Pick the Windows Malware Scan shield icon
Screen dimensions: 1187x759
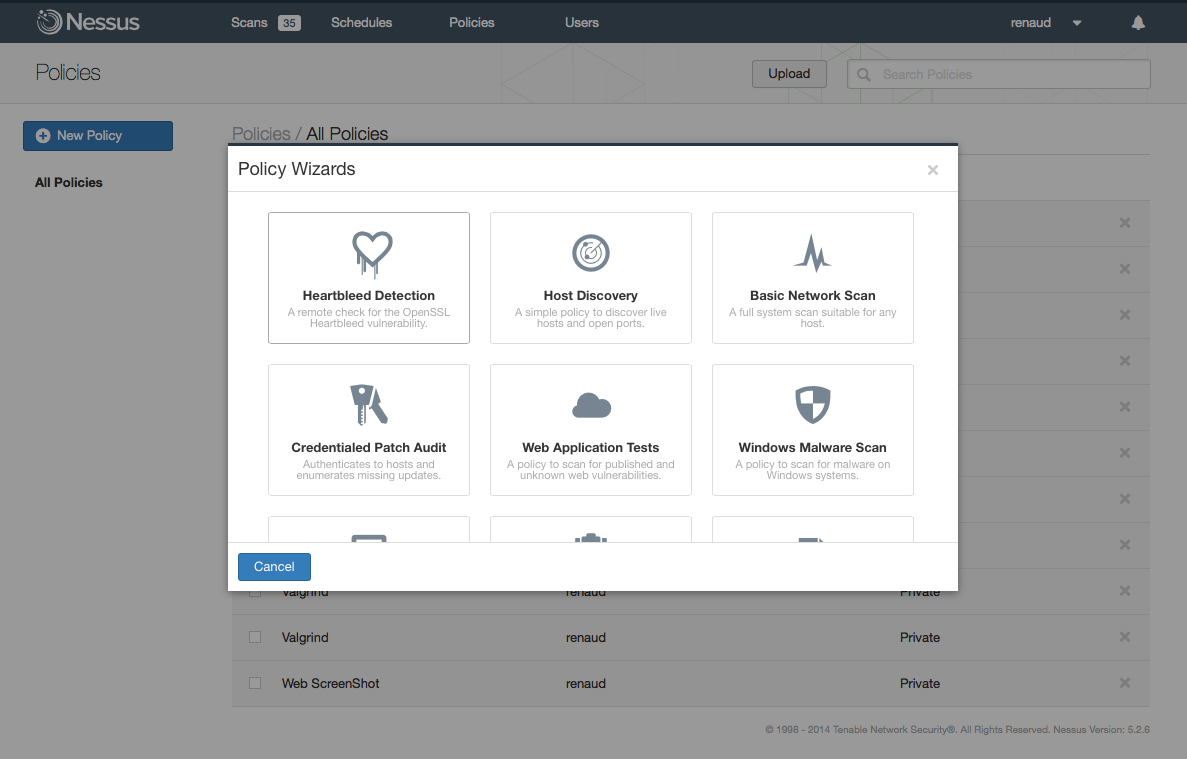[x=812, y=405]
